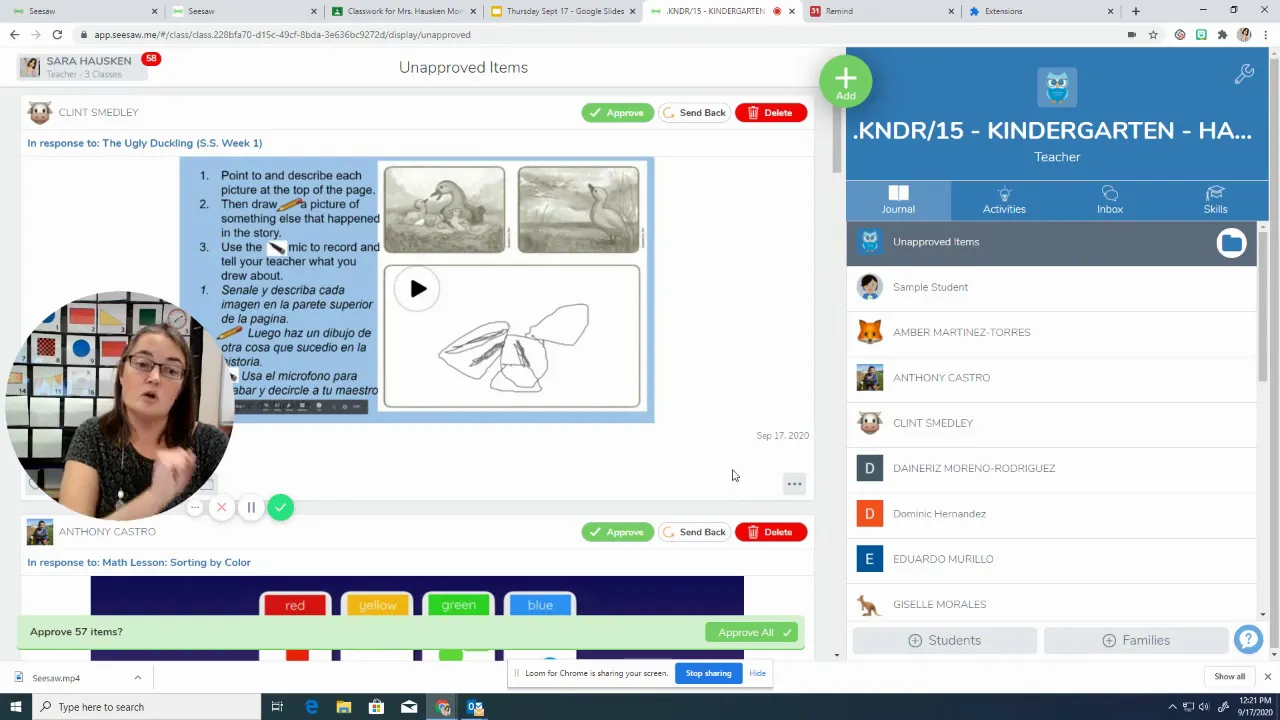Select Dominic Hernandez in the list

tap(1051, 514)
